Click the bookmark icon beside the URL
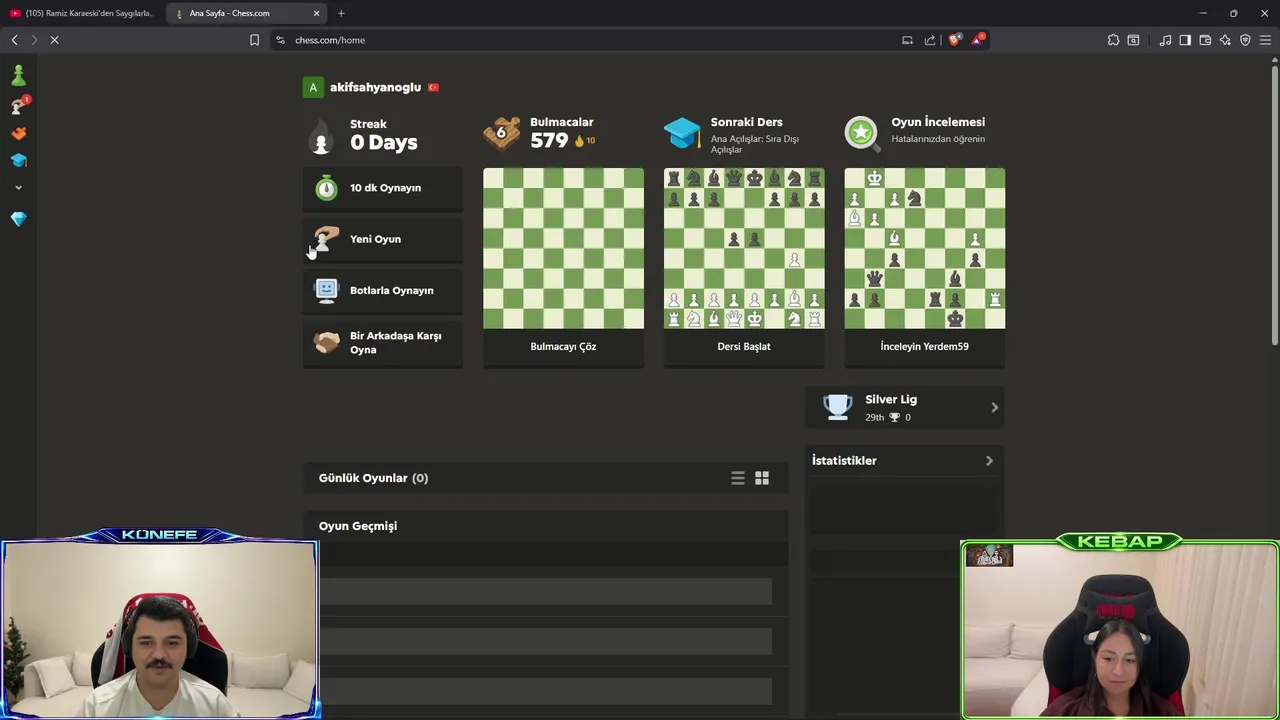 [x=254, y=40]
